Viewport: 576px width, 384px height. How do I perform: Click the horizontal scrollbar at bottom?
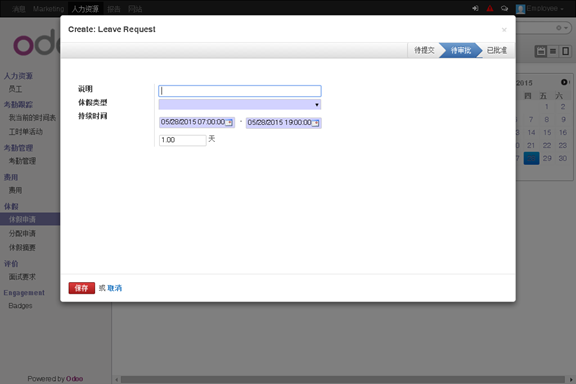[343, 380]
